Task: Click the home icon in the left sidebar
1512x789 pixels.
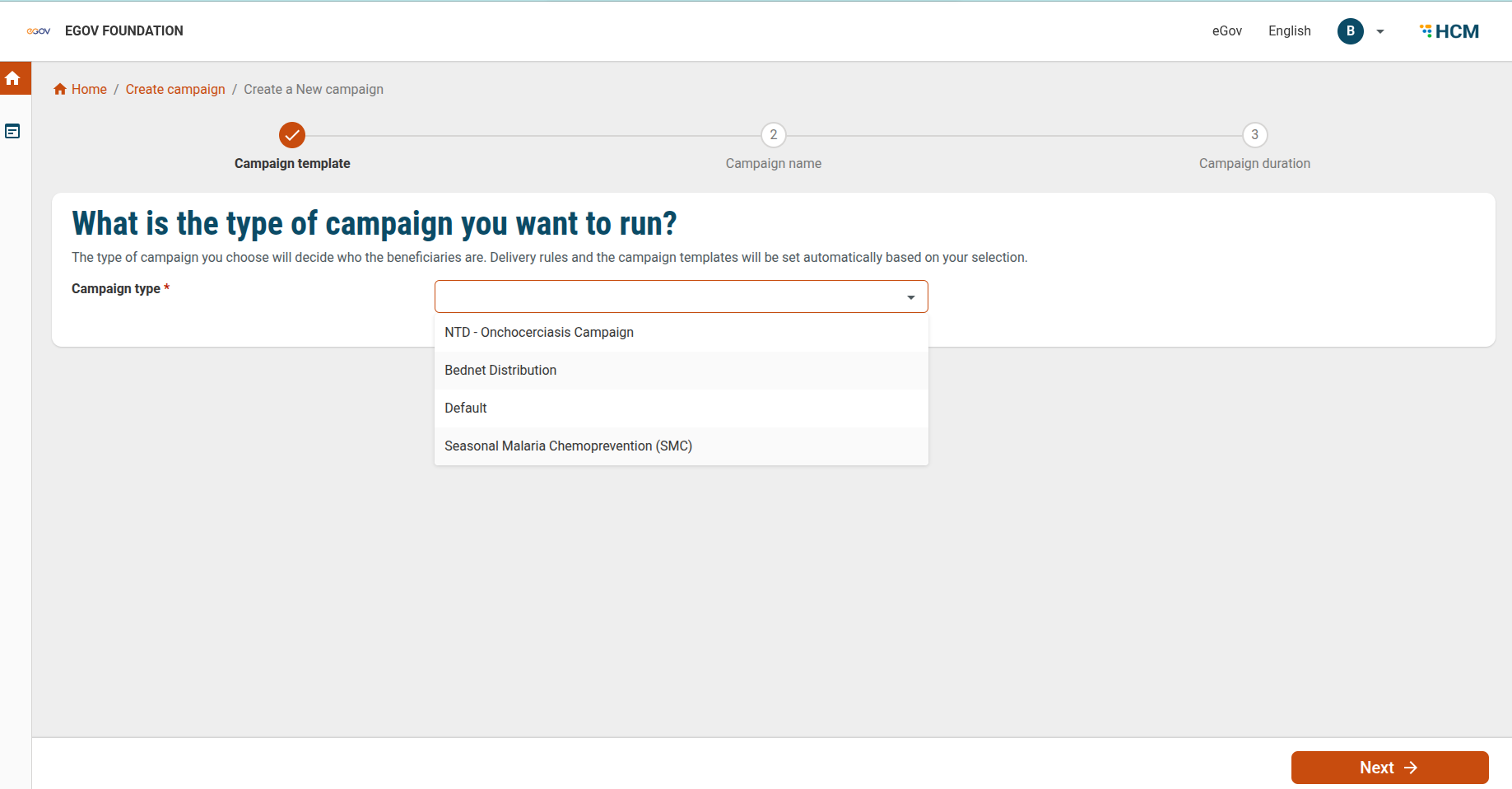Action: tap(12, 78)
